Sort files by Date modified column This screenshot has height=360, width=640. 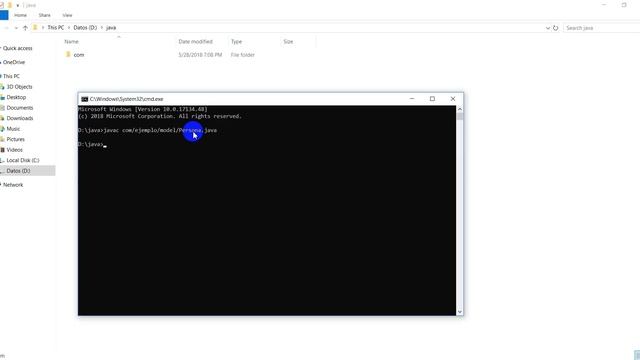[x=196, y=42]
